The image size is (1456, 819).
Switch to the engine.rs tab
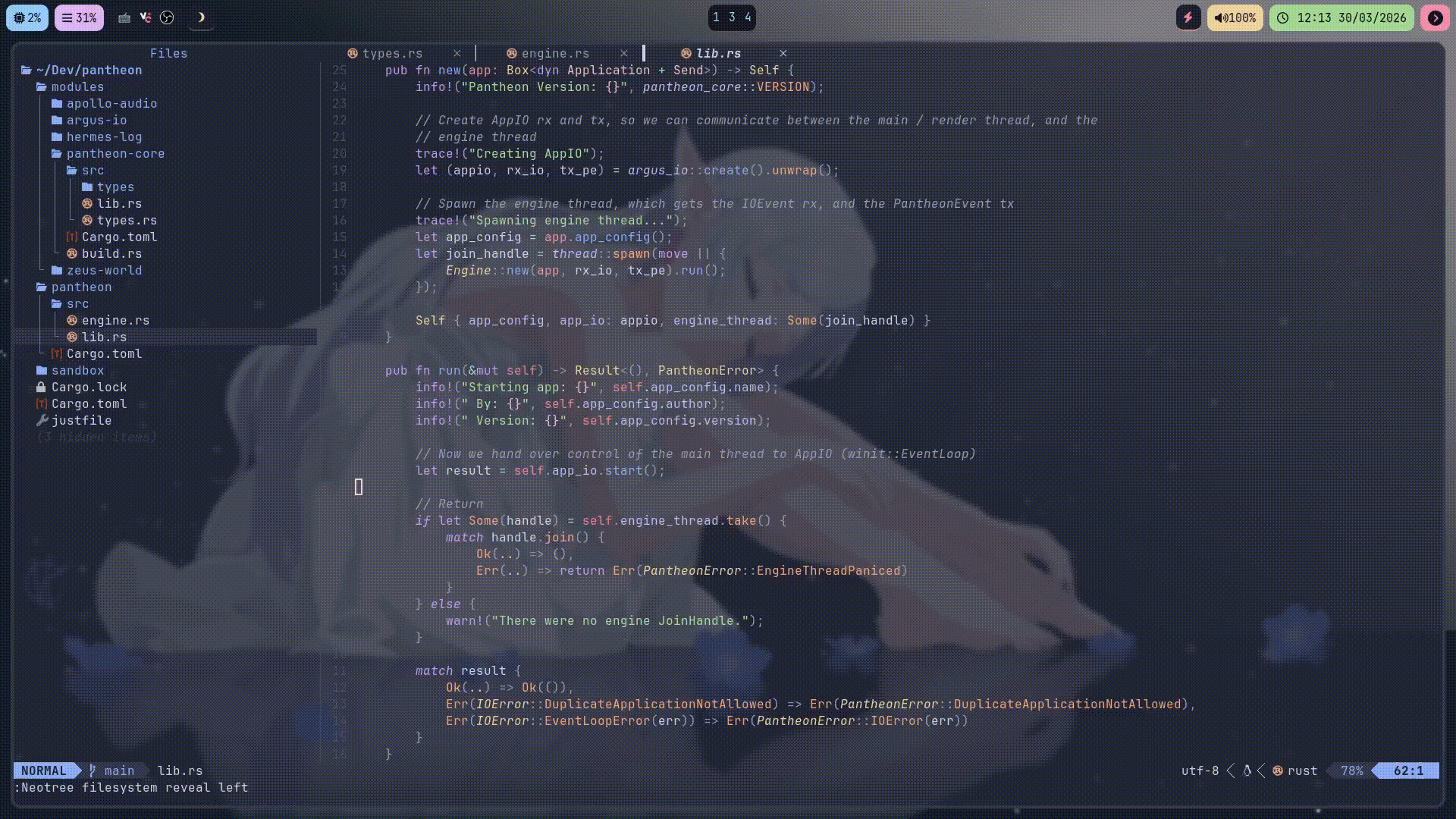click(x=556, y=53)
